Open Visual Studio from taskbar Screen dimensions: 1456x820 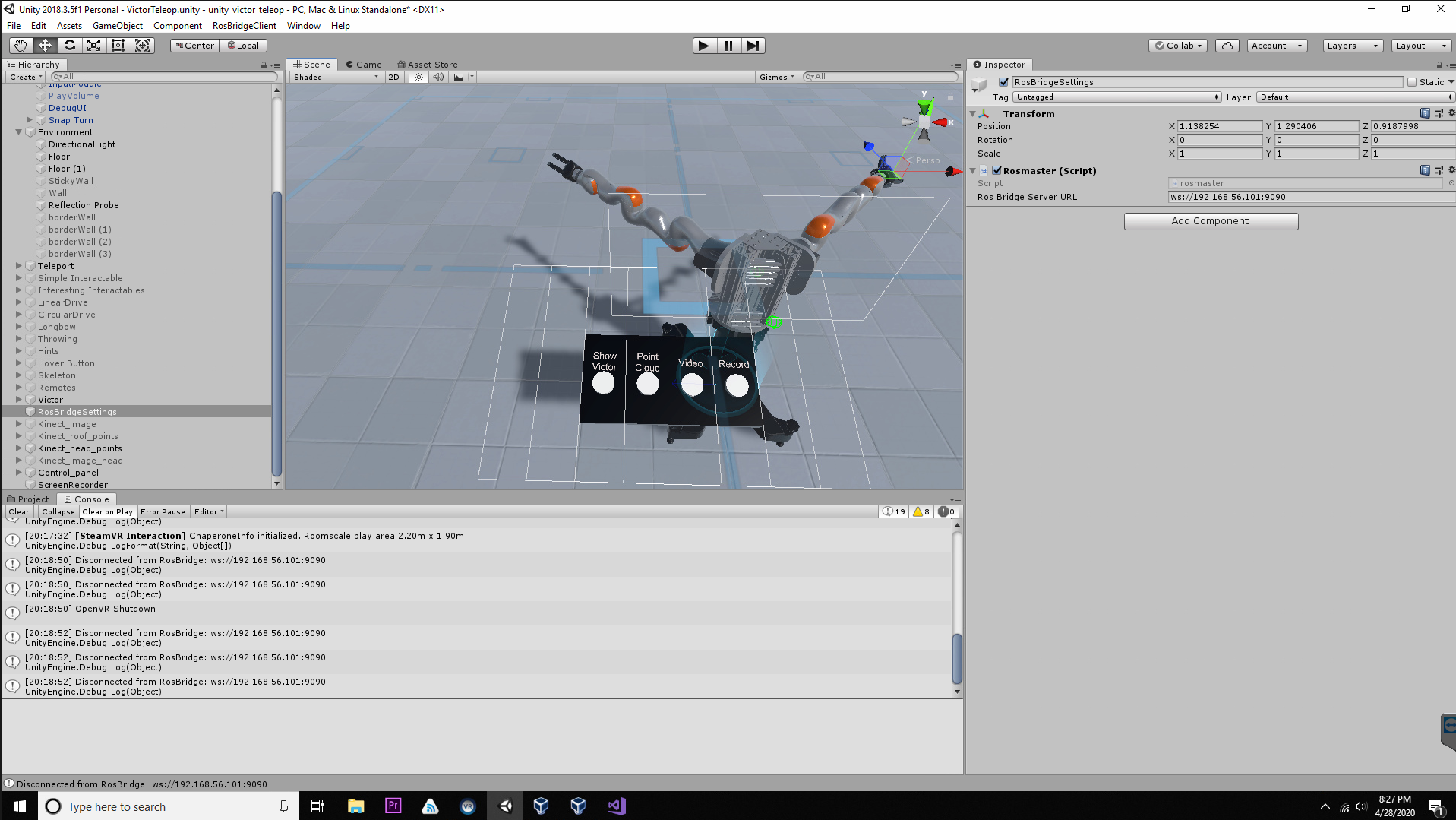[616, 806]
